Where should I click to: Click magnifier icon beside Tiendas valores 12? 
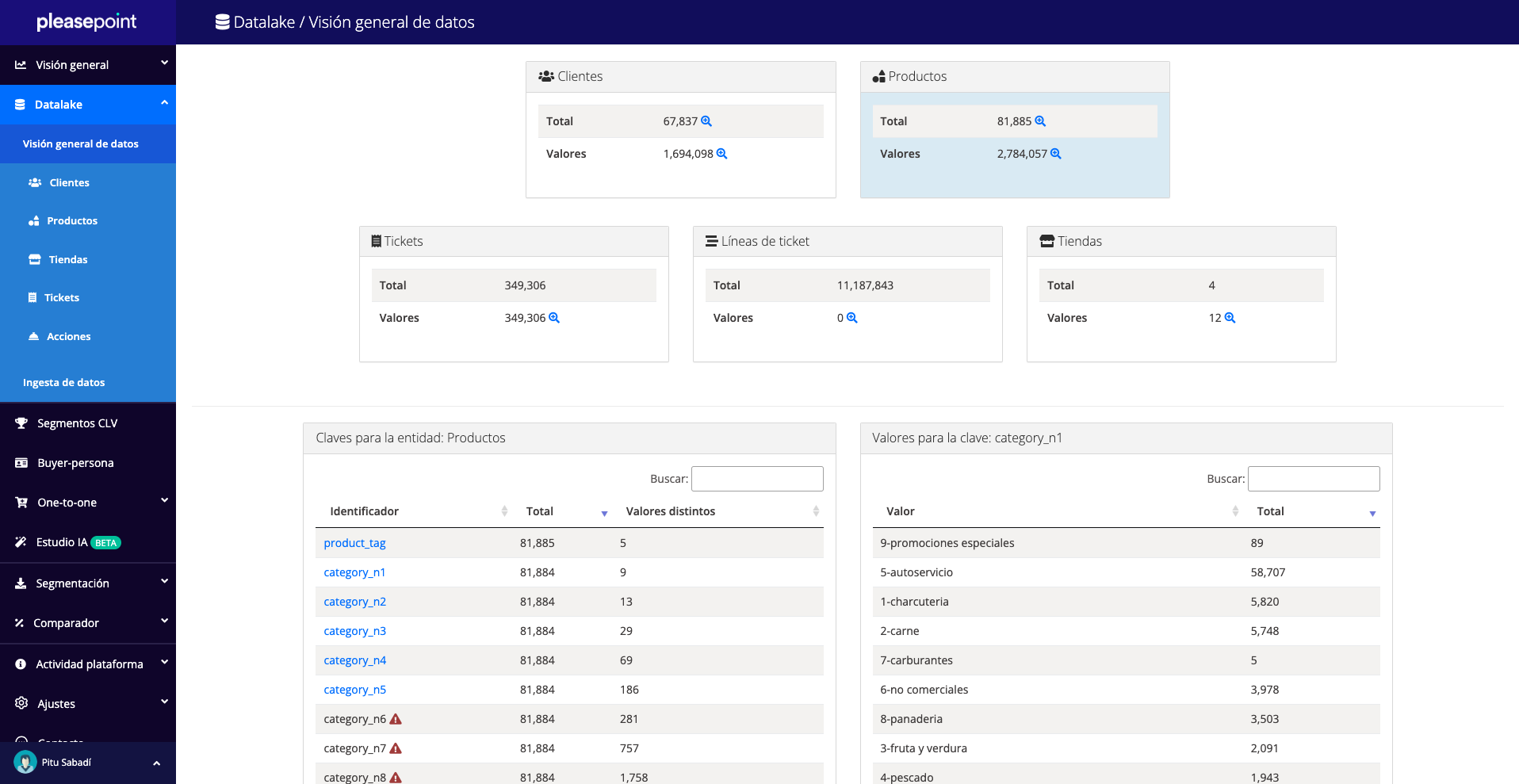click(1230, 318)
